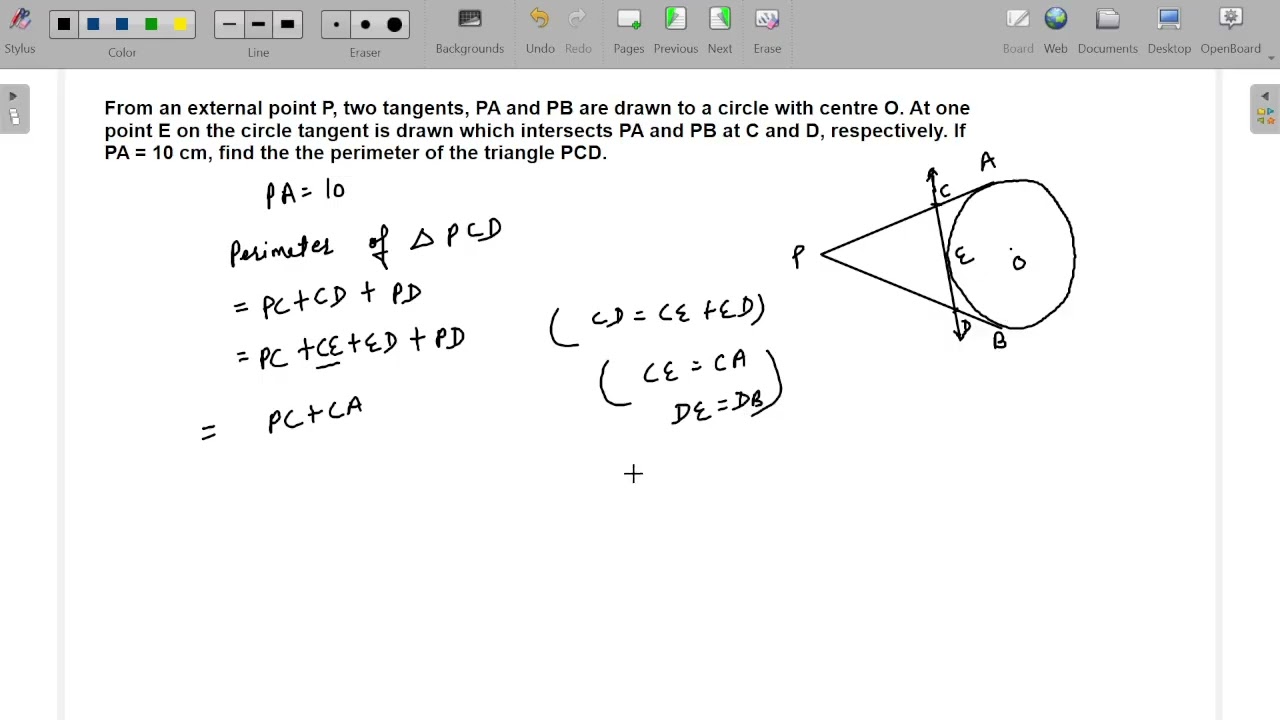The width and height of the screenshot is (1280, 720).
Task: Choose the large eraser size
Action: pos(394,24)
